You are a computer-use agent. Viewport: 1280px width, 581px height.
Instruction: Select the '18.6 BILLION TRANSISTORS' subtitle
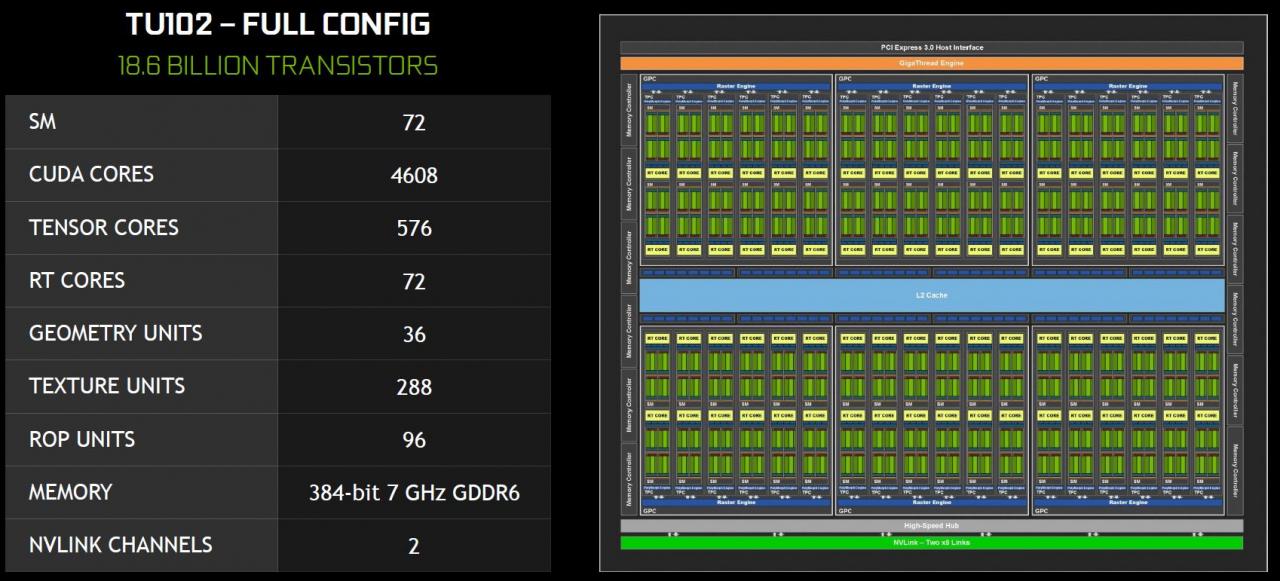pyautogui.click(x=278, y=66)
